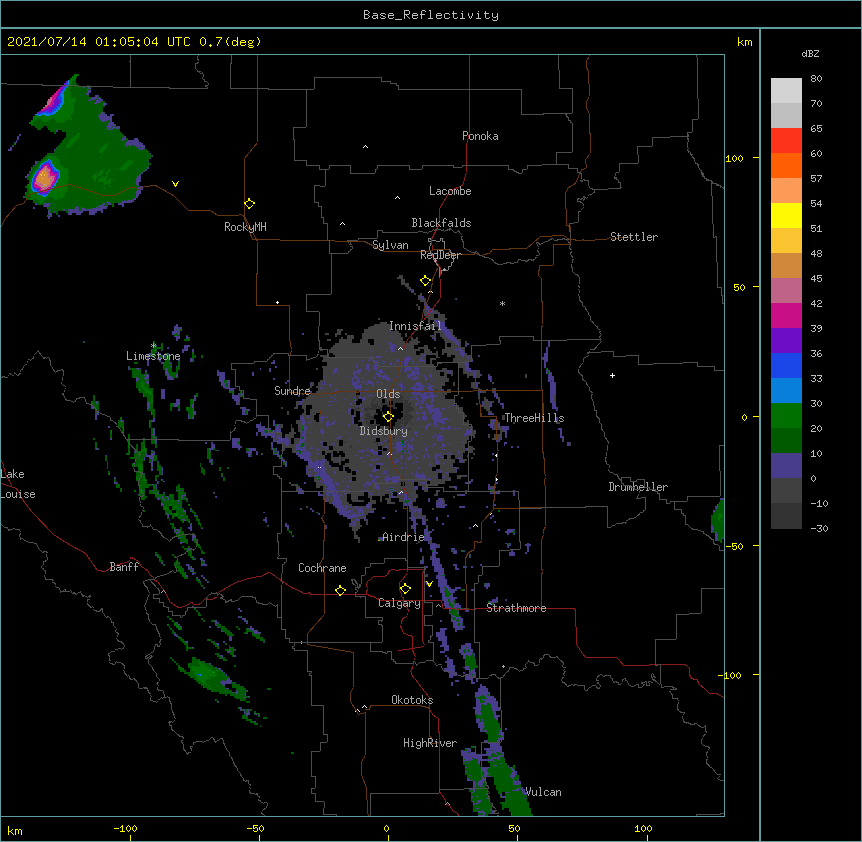Click the dBZ legend heading

click(x=810, y=54)
